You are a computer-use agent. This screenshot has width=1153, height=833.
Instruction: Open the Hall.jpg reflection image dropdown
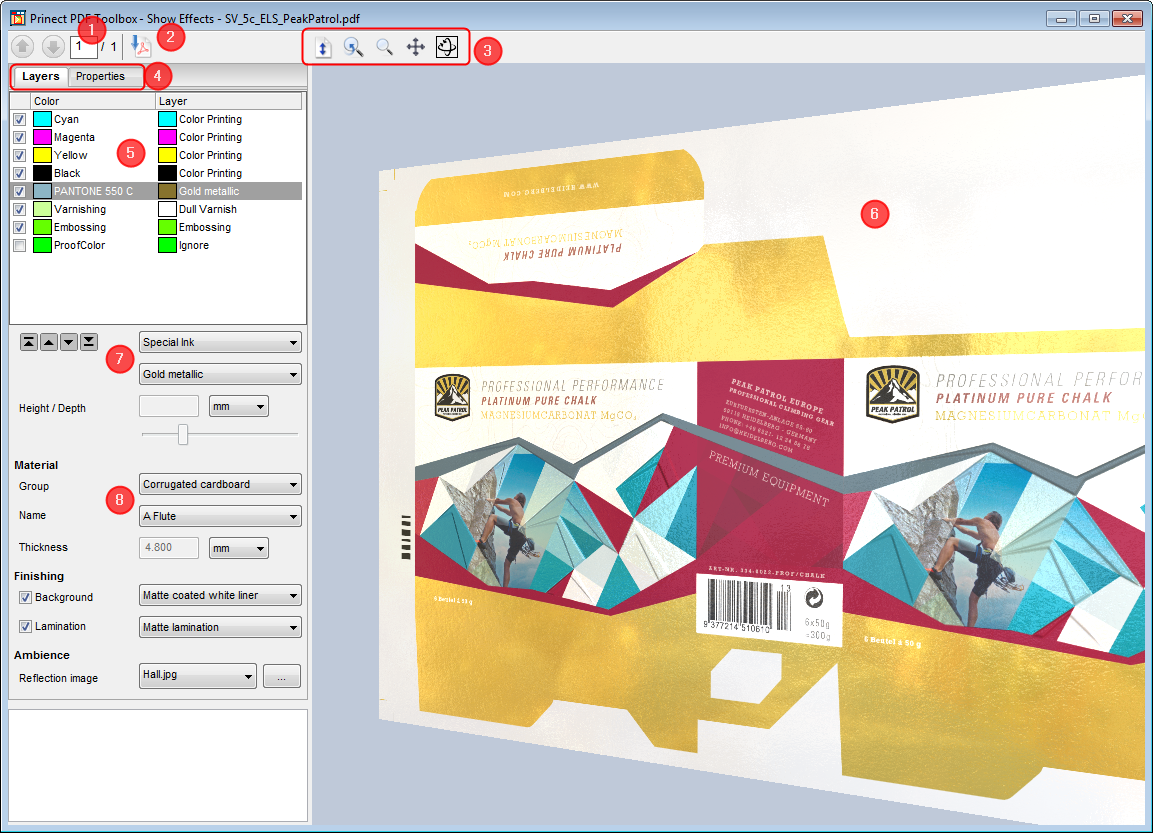click(198, 677)
